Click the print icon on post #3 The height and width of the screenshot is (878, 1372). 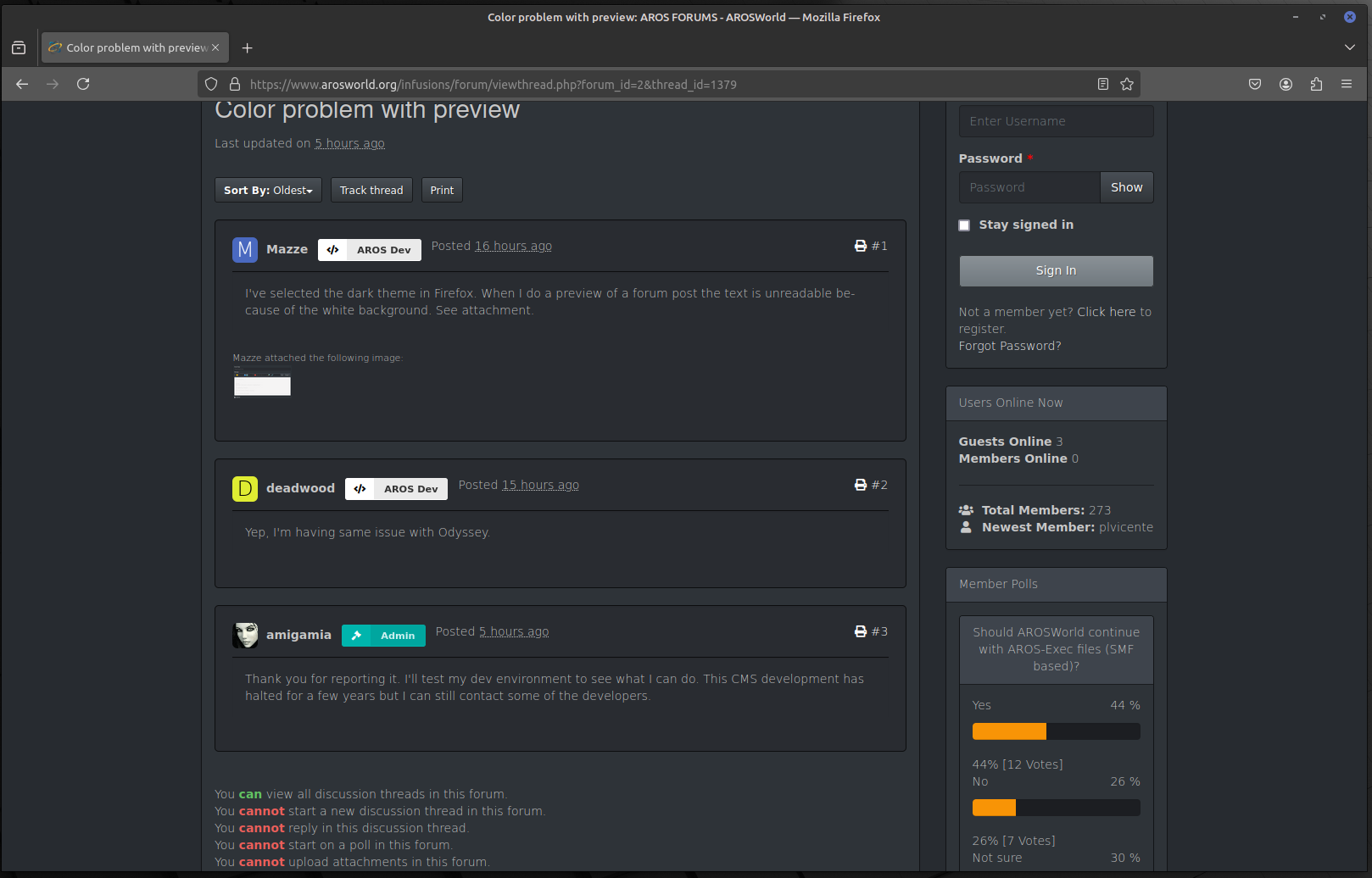(861, 631)
